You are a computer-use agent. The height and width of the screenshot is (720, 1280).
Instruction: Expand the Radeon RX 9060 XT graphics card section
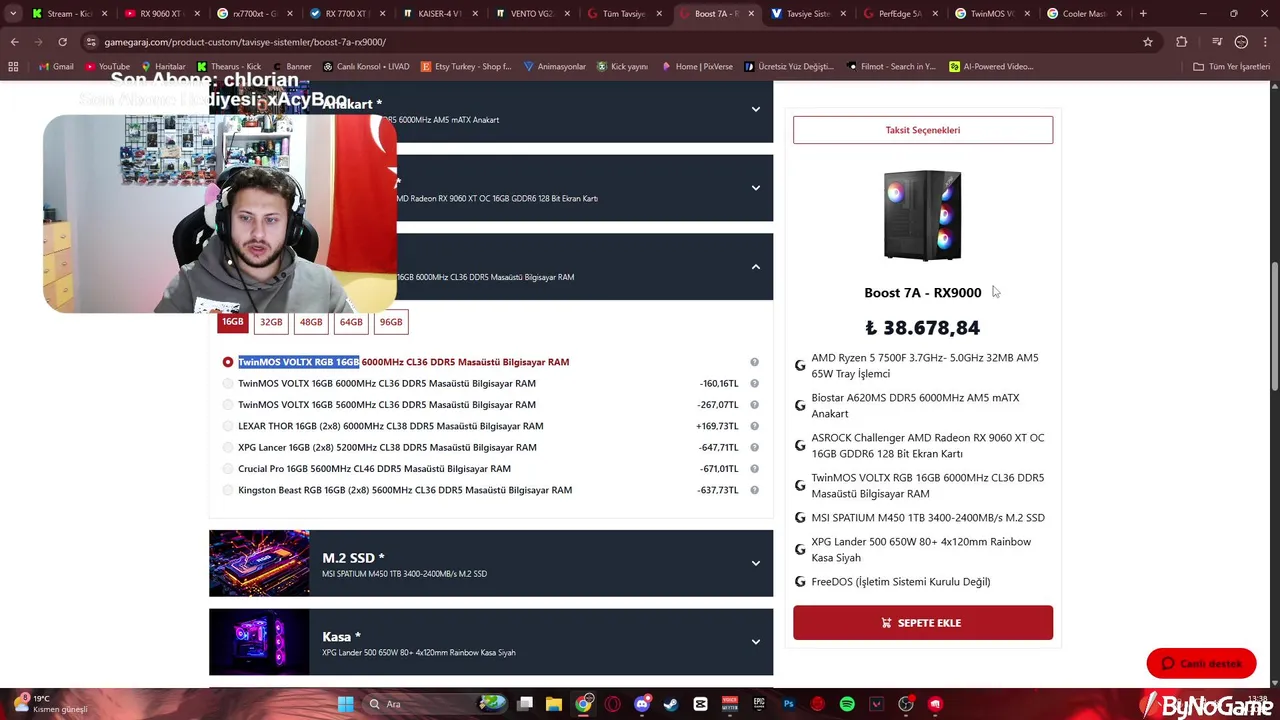tap(756, 188)
